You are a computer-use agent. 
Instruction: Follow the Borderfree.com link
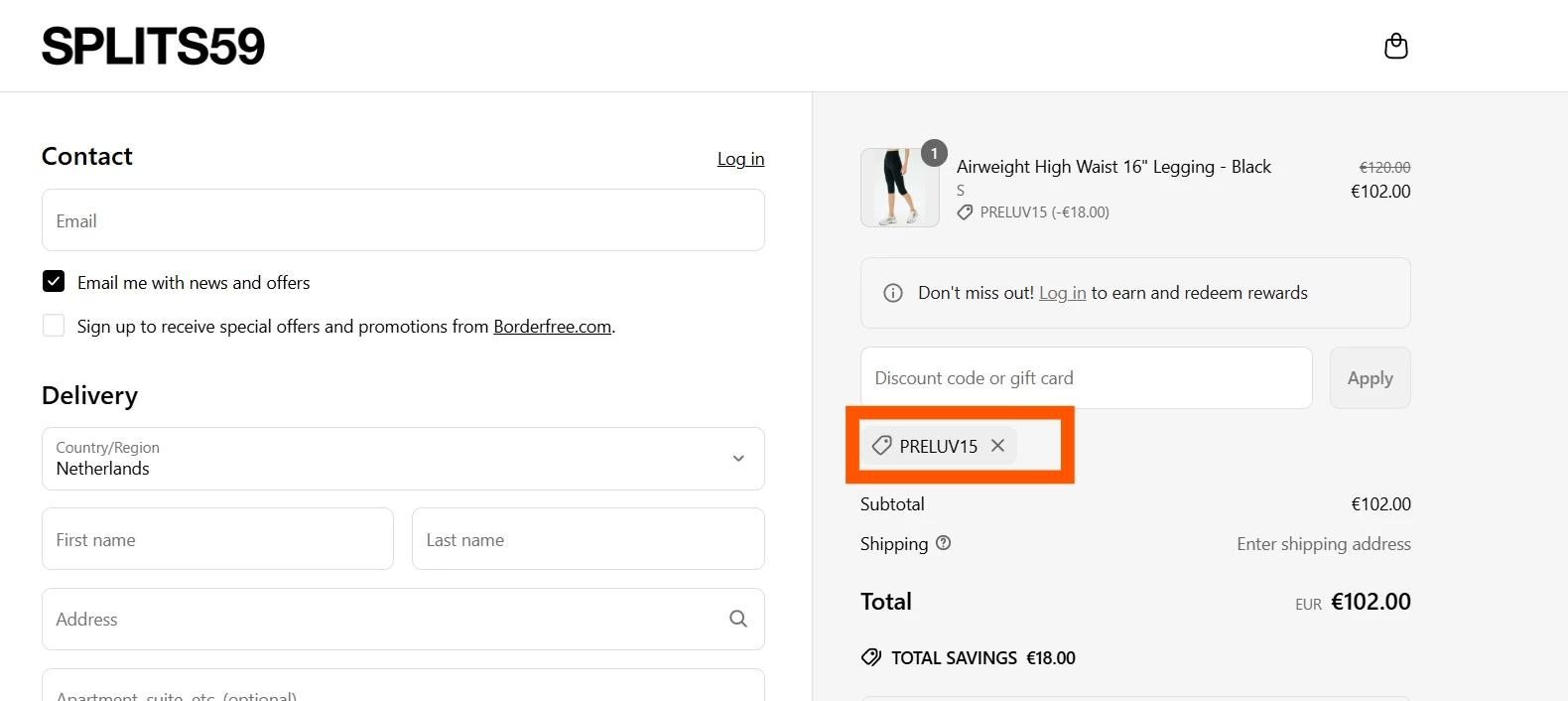(x=552, y=327)
